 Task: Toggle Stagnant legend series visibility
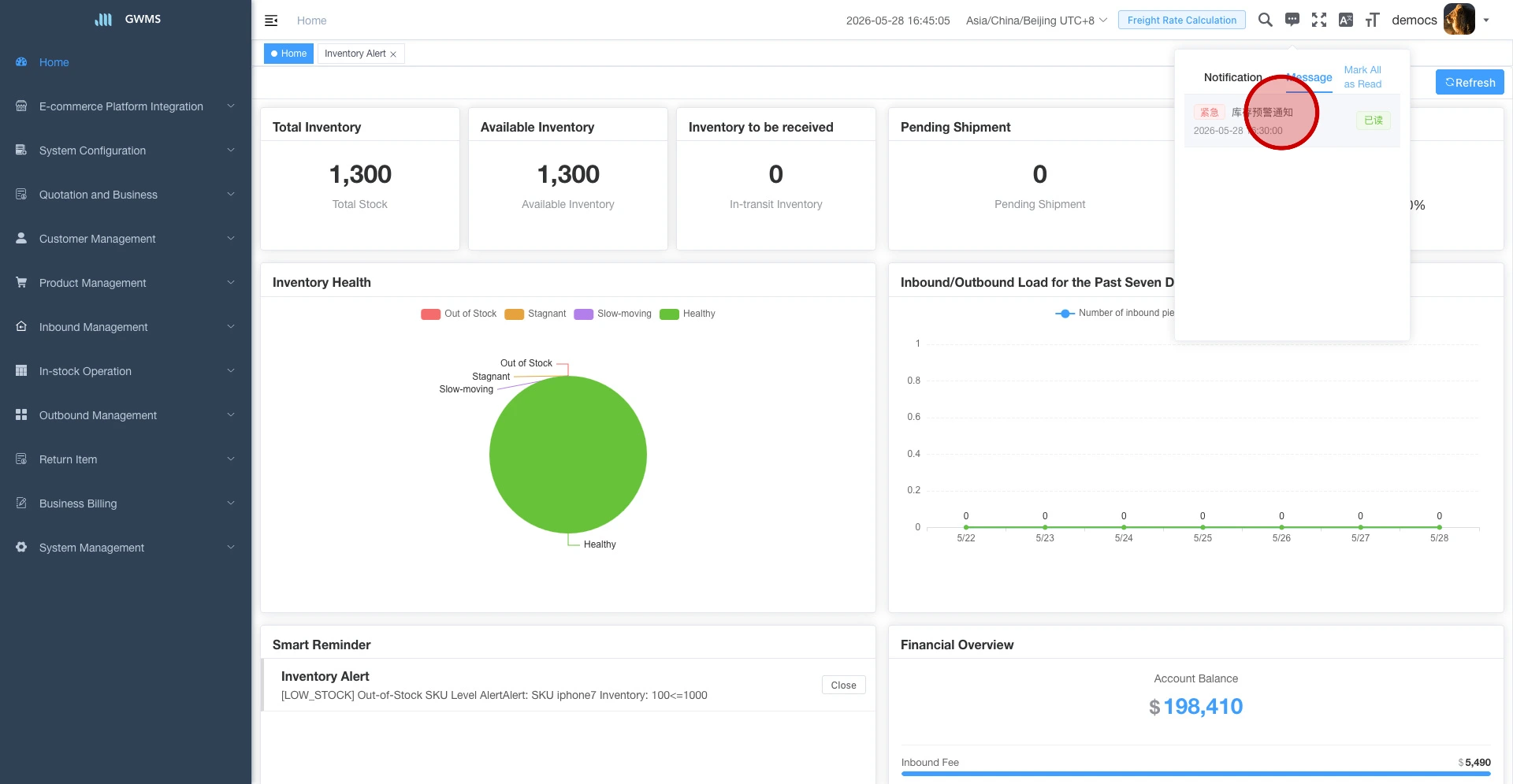(536, 314)
